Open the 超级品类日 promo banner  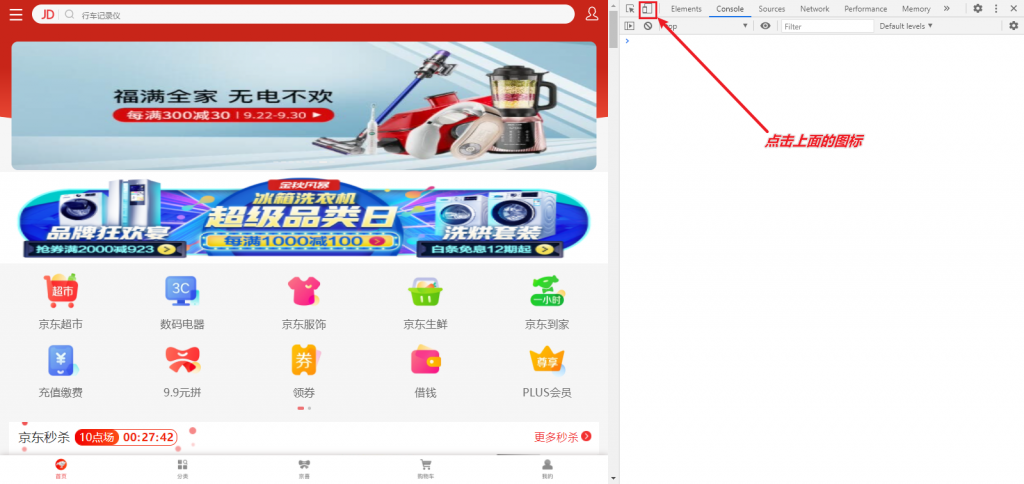click(x=304, y=218)
